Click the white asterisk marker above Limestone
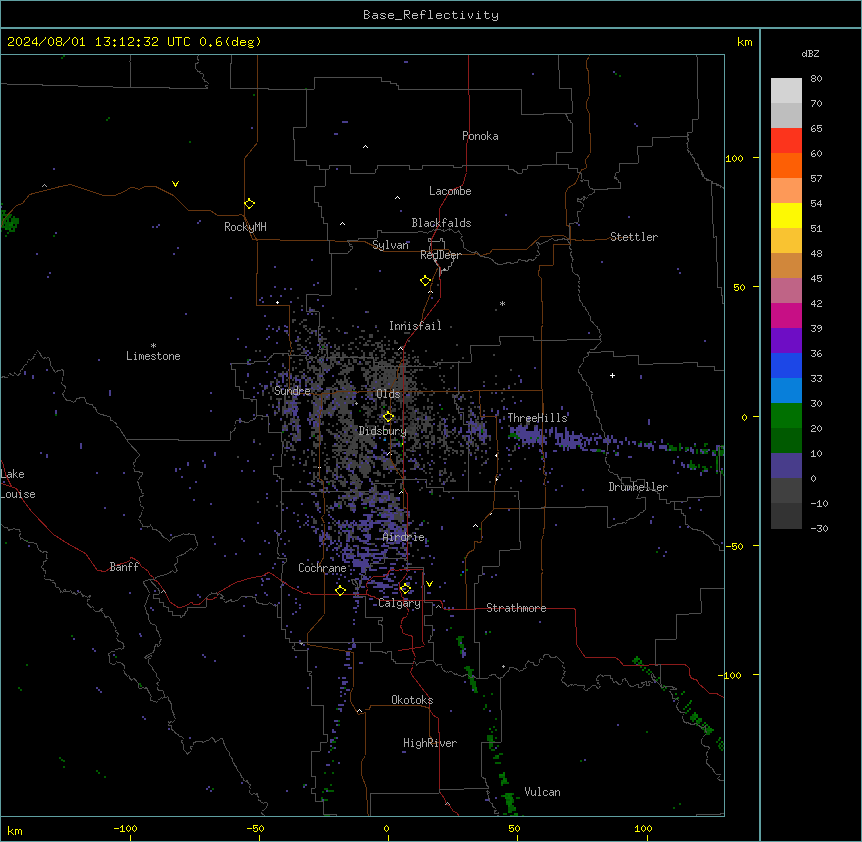Screen dimensions: 862x842 point(153,346)
